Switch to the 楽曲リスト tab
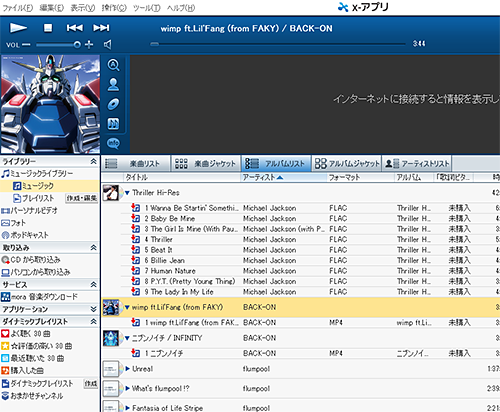The height and width of the screenshot is (412, 500). coord(136,164)
